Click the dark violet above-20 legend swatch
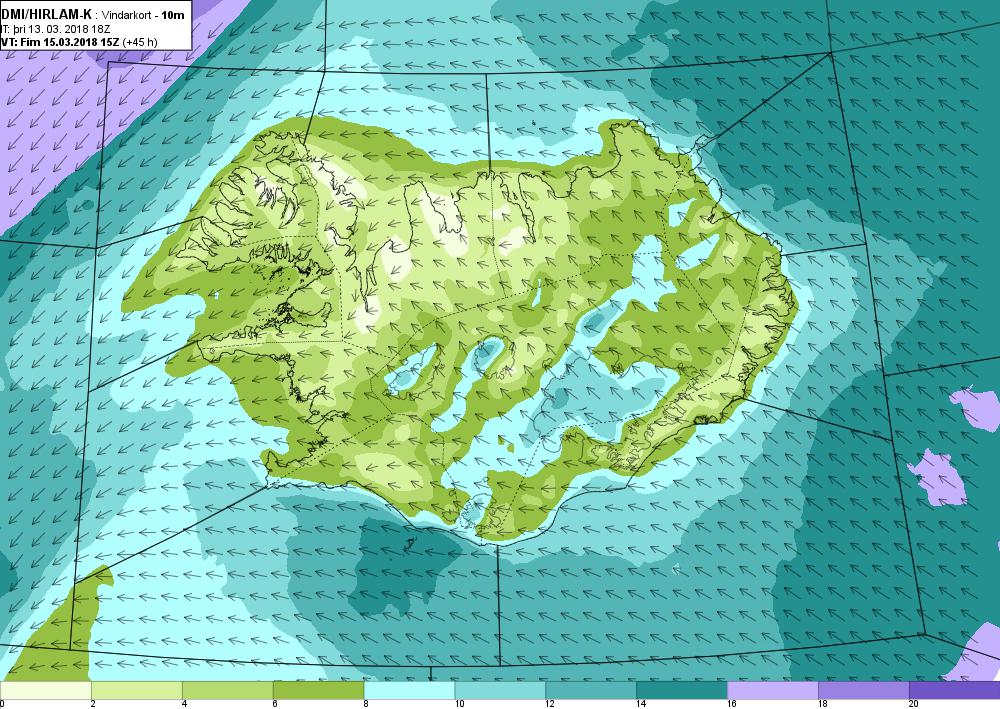Image resolution: width=1000 pixels, height=709 pixels. 955,690
